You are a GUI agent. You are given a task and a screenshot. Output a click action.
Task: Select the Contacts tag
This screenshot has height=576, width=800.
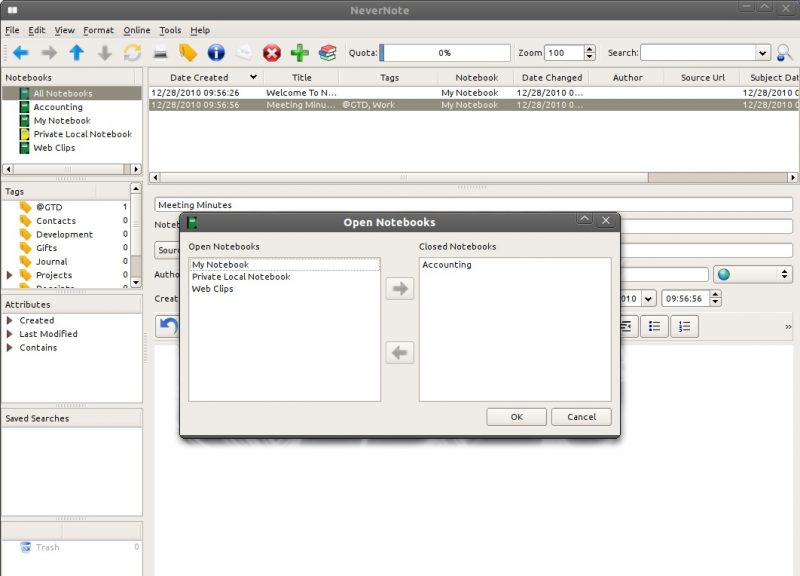tap(56, 221)
